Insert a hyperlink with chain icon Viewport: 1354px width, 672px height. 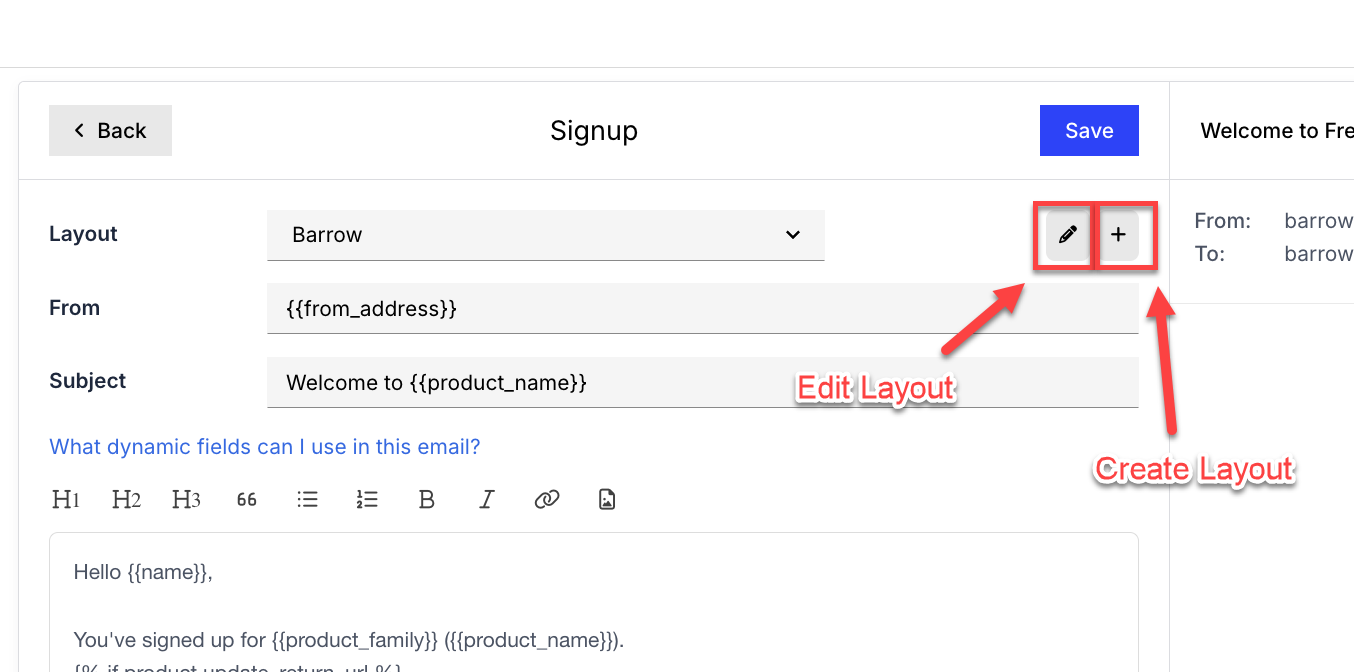pos(547,499)
